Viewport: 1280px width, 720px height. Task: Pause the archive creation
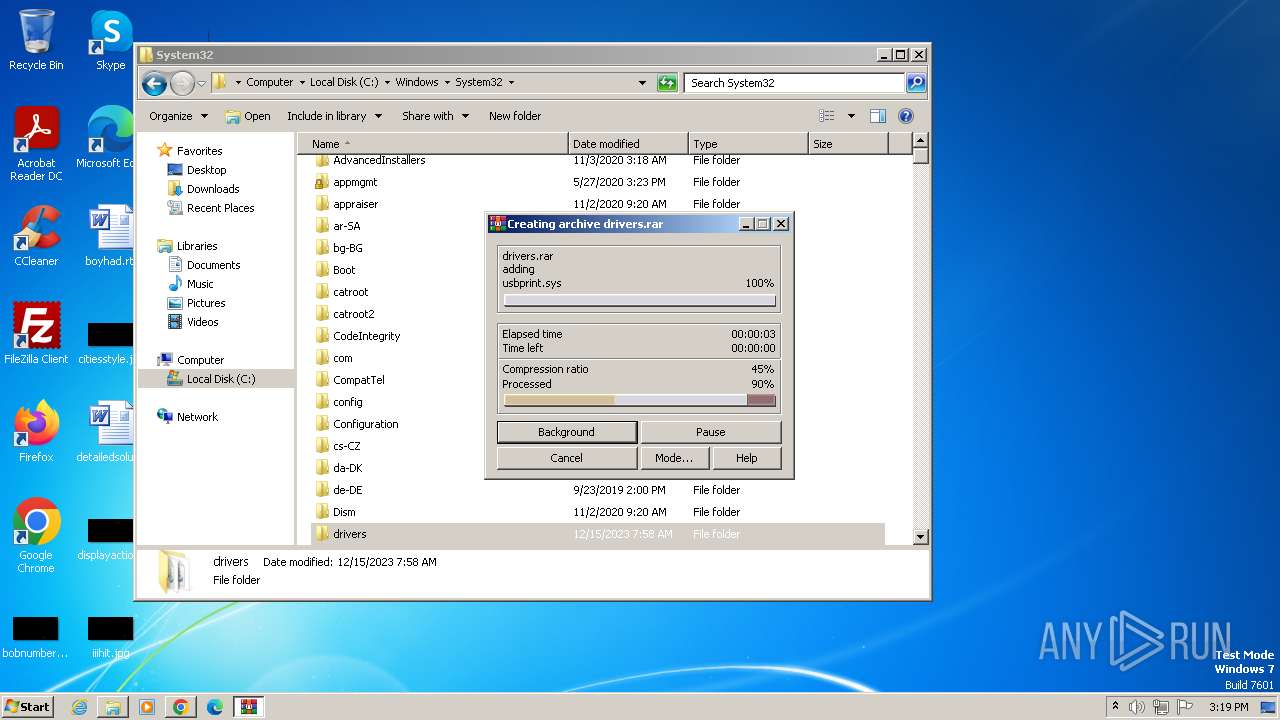click(710, 432)
